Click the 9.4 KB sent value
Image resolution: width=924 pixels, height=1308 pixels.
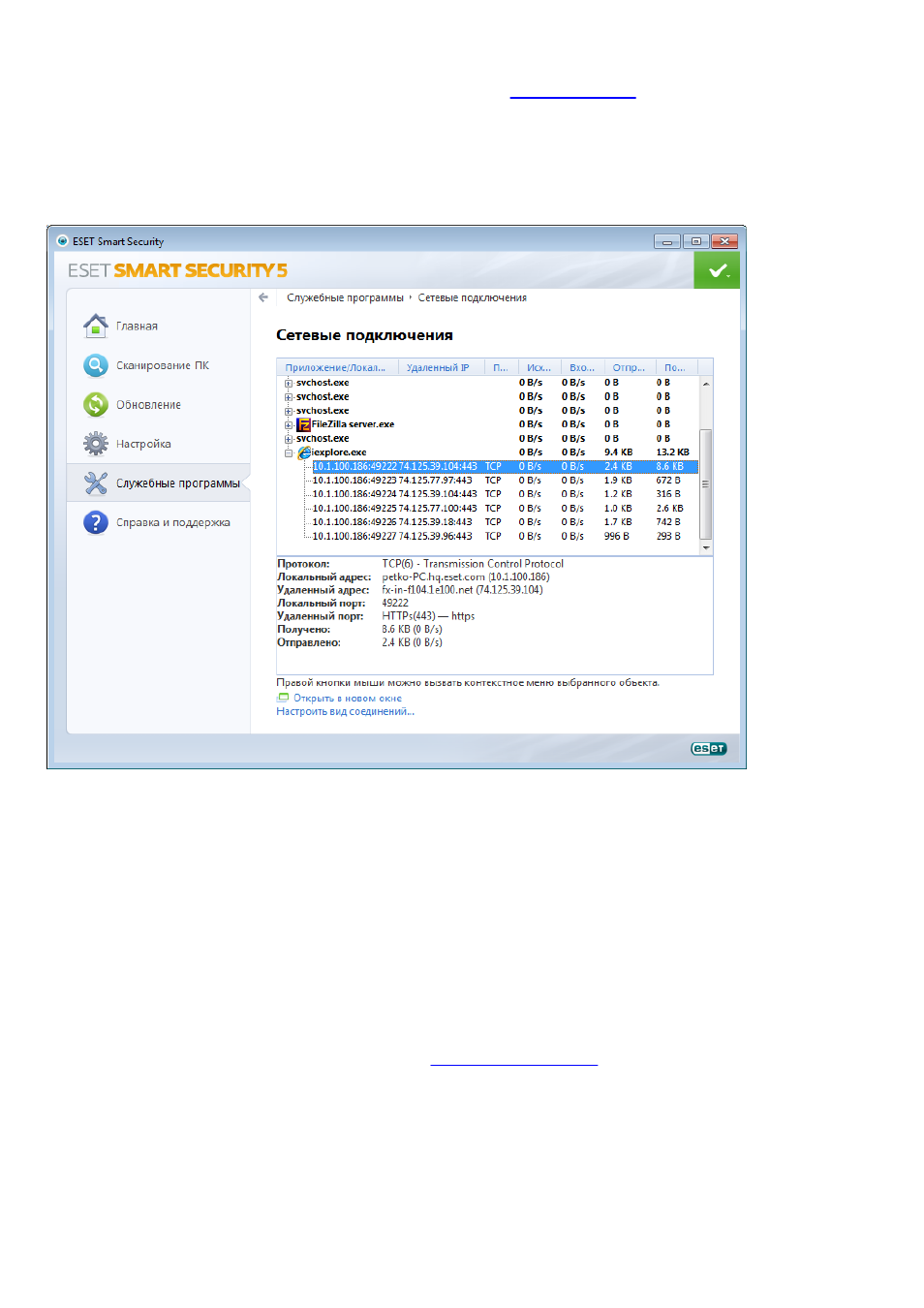click(618, 452)
